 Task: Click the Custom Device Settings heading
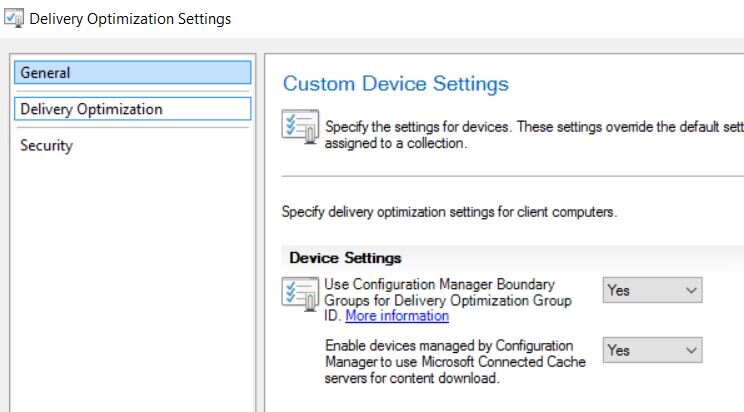(x=396, y=84)
